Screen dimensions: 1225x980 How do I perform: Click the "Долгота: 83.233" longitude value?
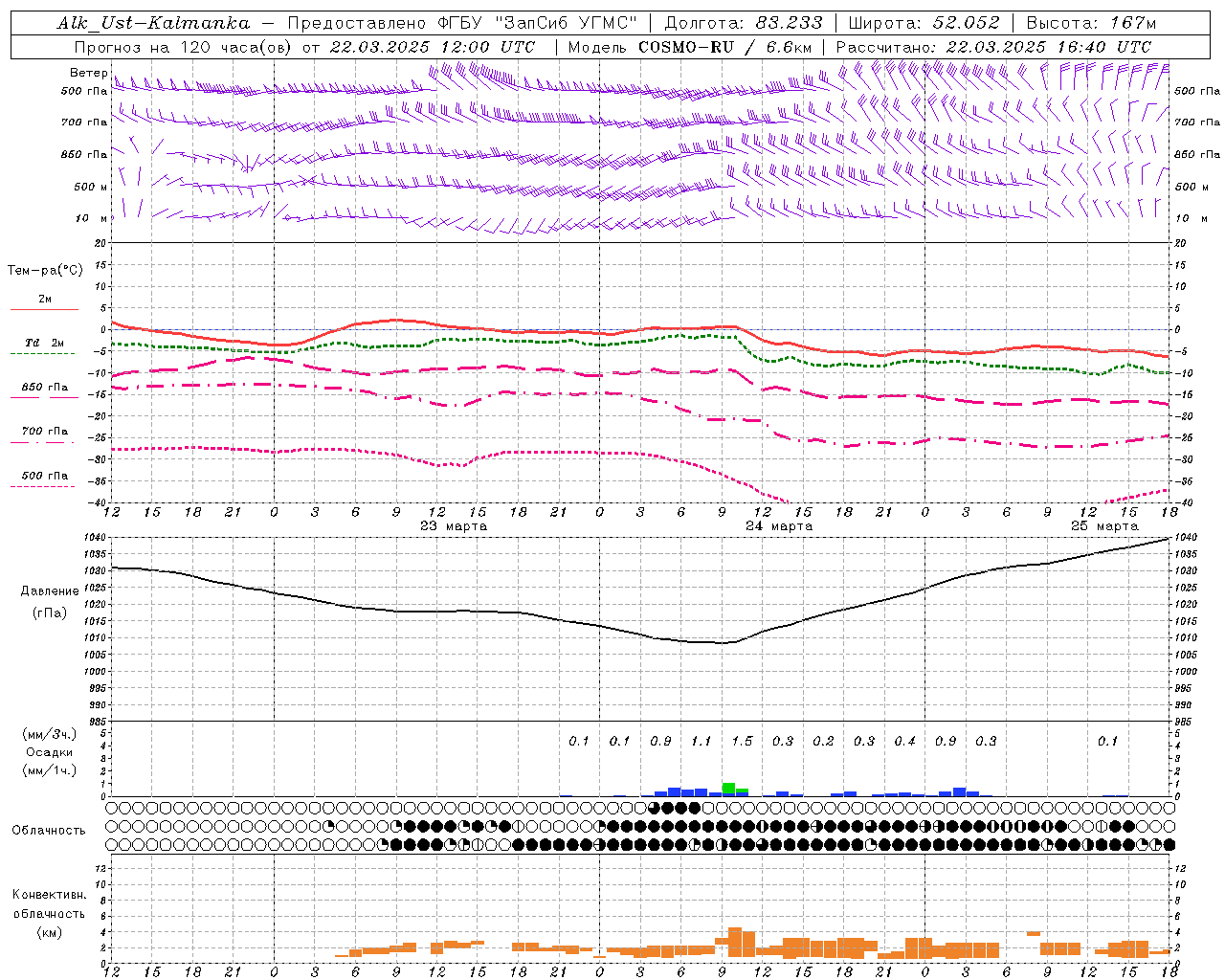[x=743, y=23]
